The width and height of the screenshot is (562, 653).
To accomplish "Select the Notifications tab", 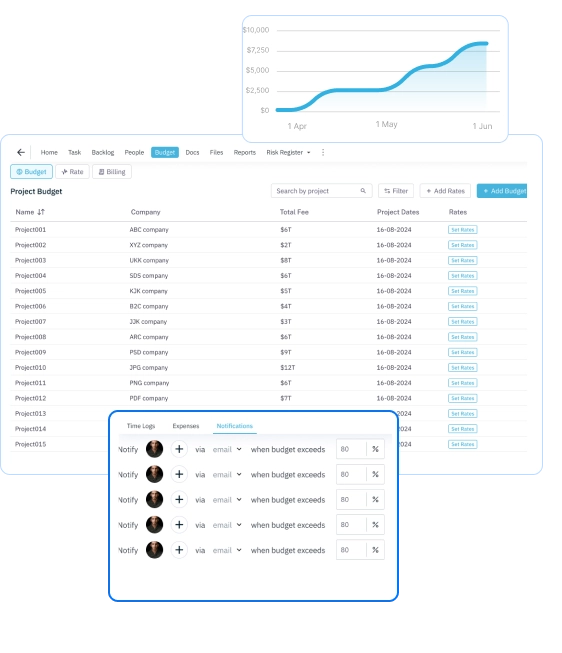I will 235,426.
